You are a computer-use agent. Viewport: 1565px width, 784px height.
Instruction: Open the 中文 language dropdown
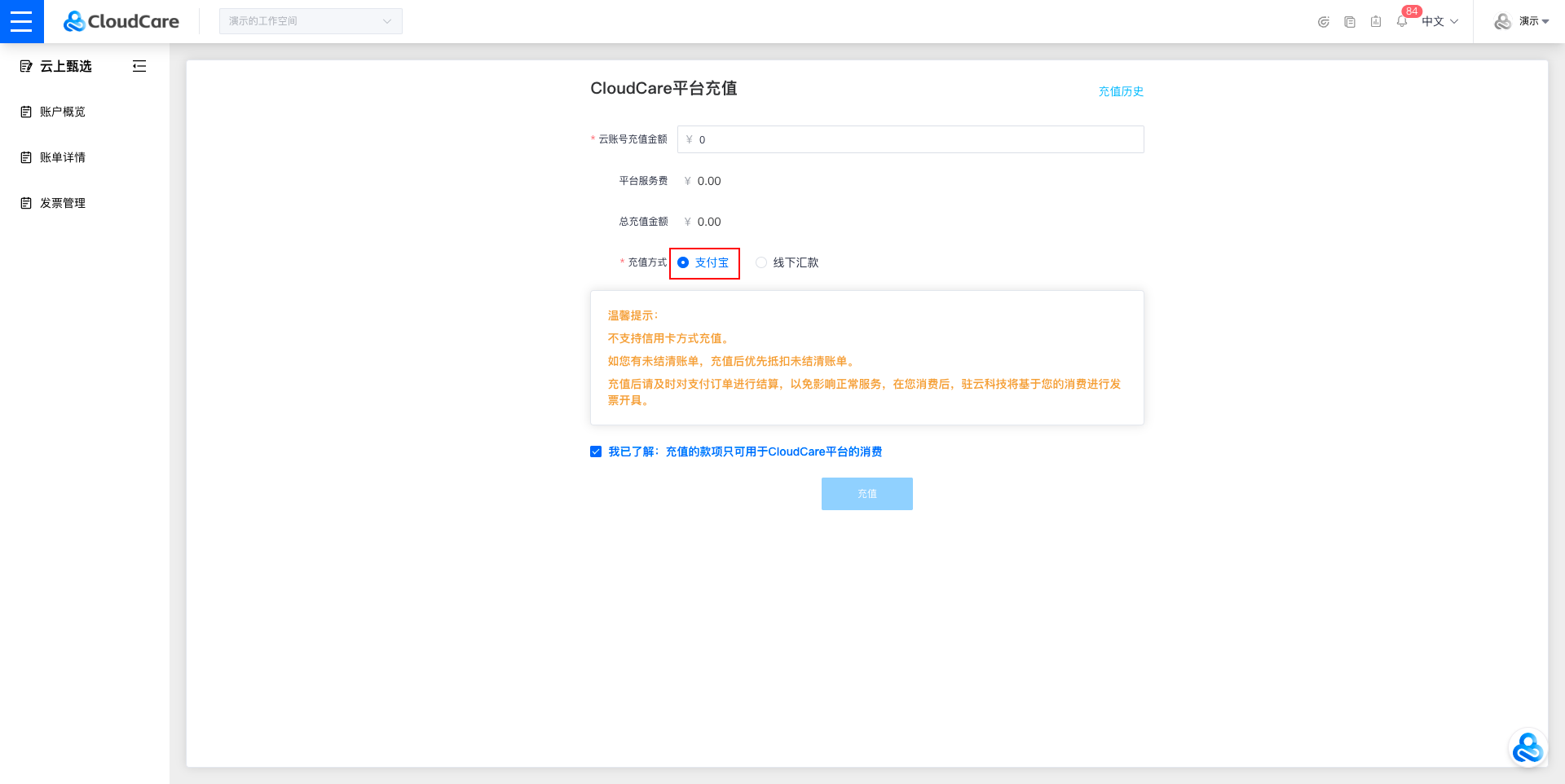click(1439, 21)
